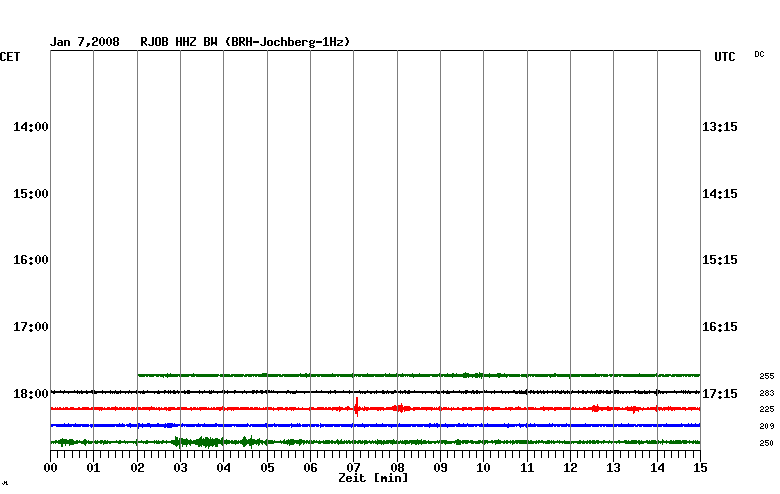Select the 16:00 CET time label
The width and height of the screenshot is (780, 494).
31,260
